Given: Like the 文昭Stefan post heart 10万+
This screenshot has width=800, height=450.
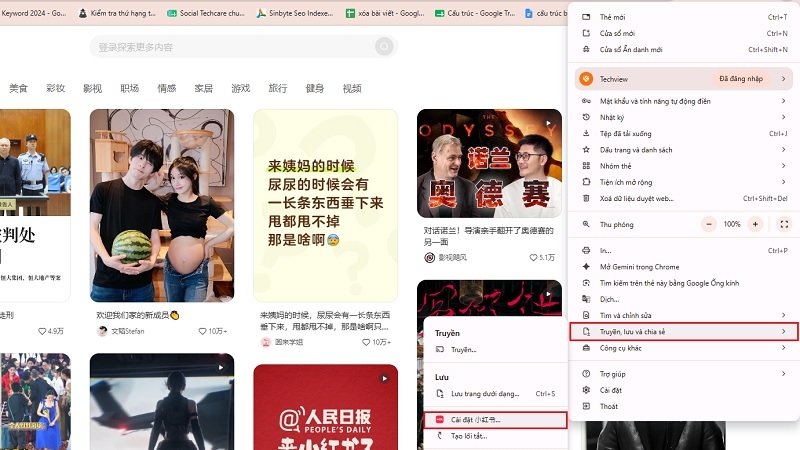Looking at the screenshot, I should 203,331.
